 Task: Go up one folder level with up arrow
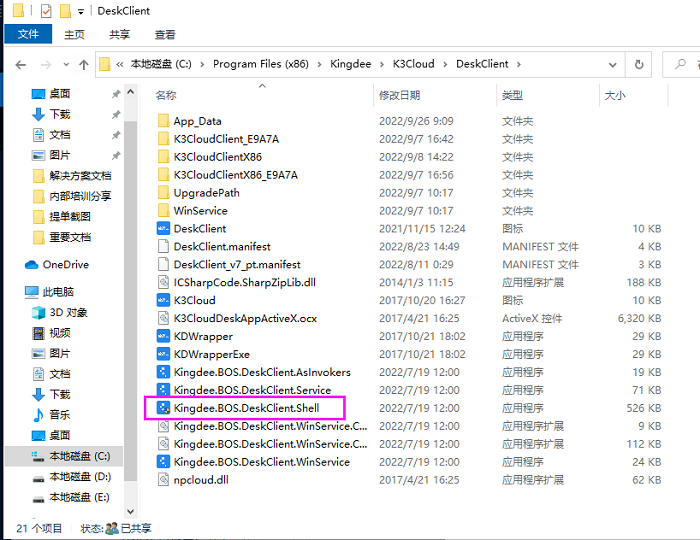78,65
